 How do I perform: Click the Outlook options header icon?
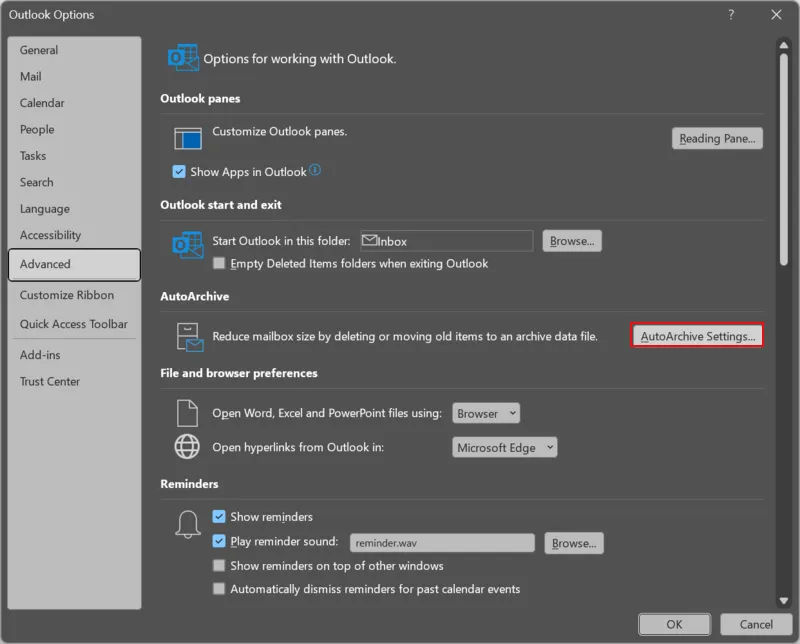(183, 58)
